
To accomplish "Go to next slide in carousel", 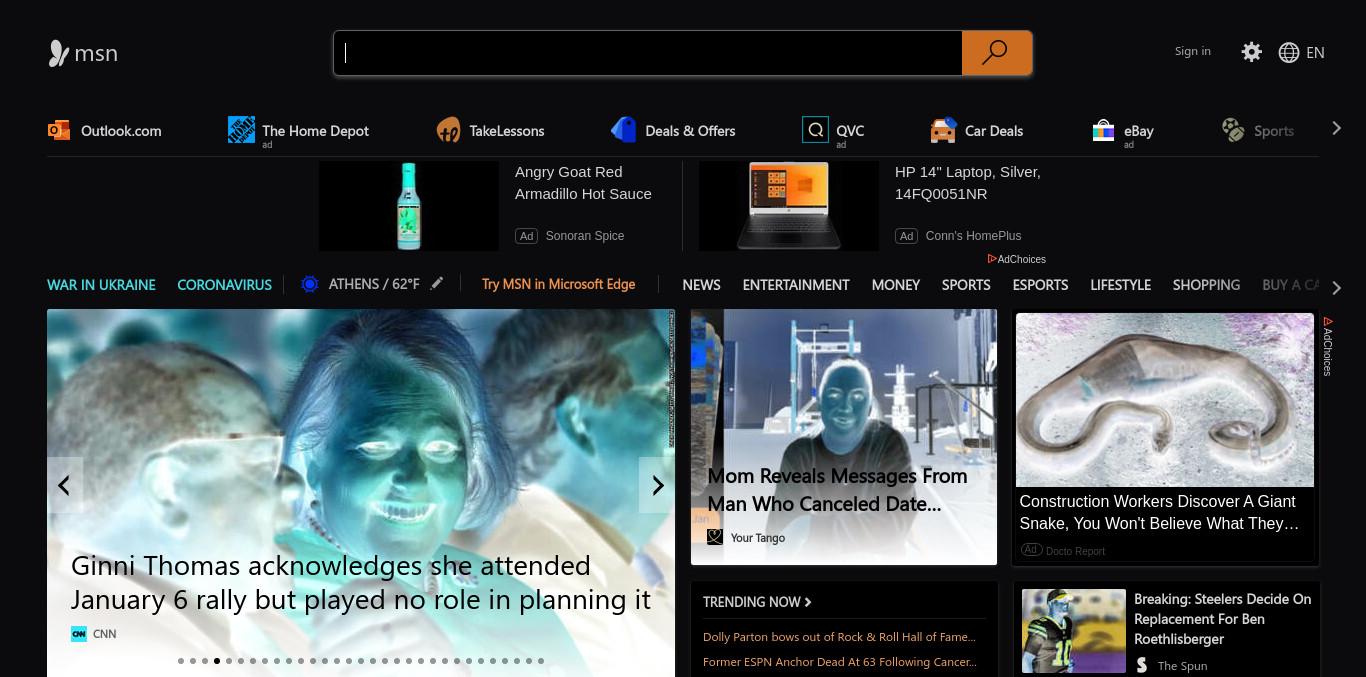I will pos(657,485).
